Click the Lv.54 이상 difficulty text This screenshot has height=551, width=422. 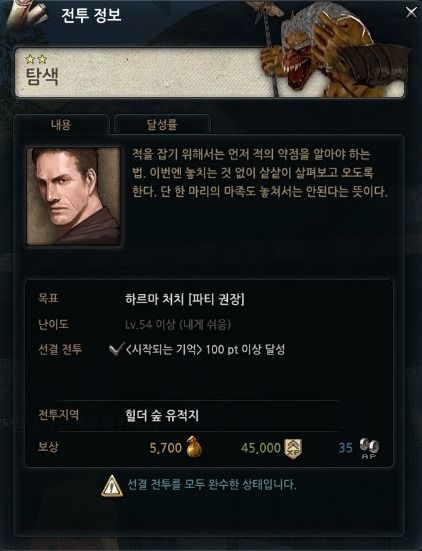[x=178, y=324]
